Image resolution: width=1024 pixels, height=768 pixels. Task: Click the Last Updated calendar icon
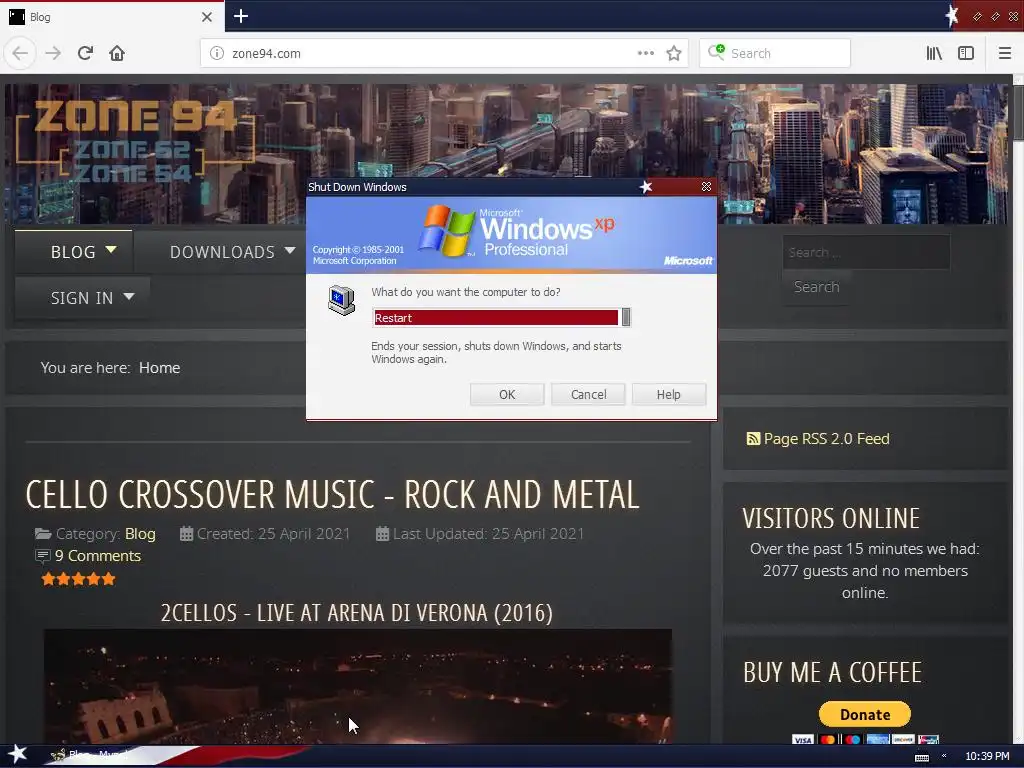pyautogui.click(x=383, y=534)
